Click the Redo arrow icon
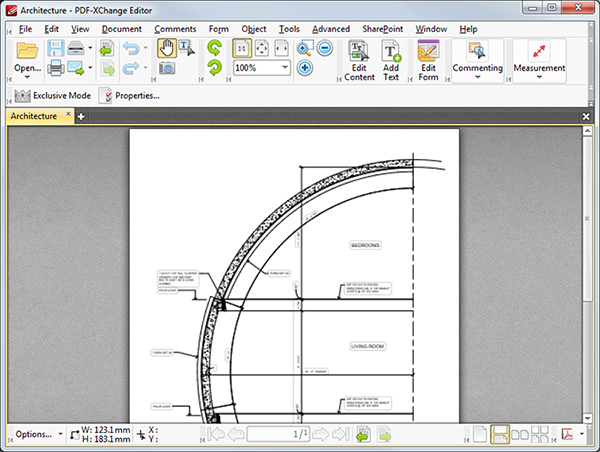 (131, 68)
